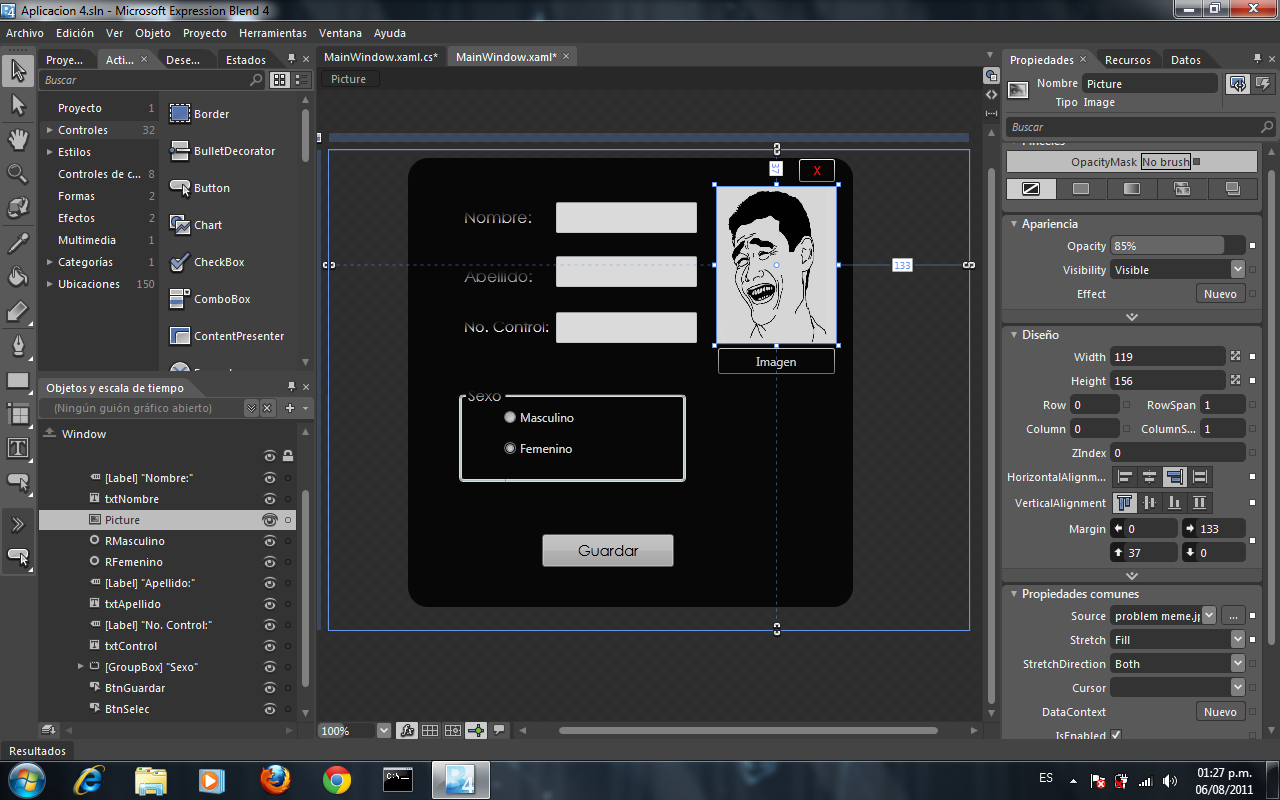Expand the Ubicaciones category
The width and height of the screenshot is (1280, 800).
[50, 284]
